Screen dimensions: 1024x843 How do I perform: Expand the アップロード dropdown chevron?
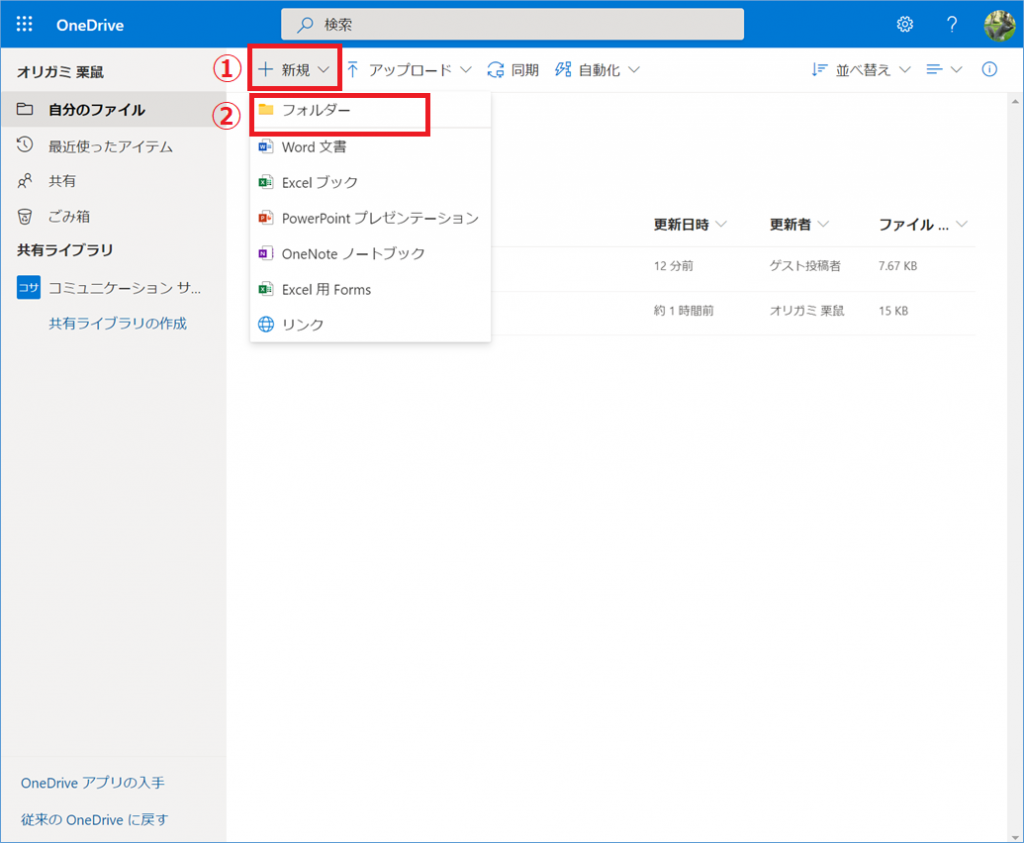(x=466, y=70)
